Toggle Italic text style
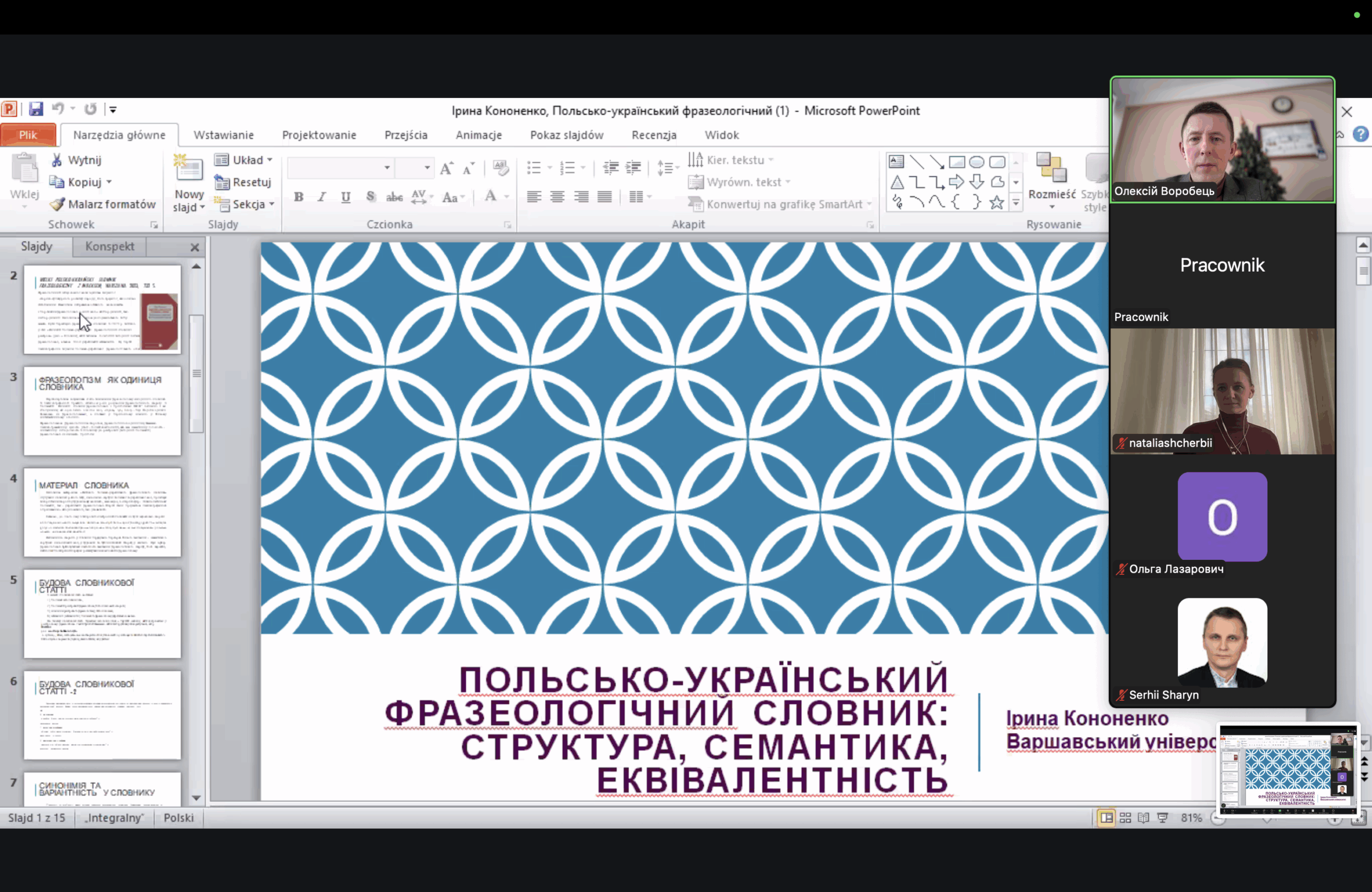1372x892 pixels. [x=322, y=197]
